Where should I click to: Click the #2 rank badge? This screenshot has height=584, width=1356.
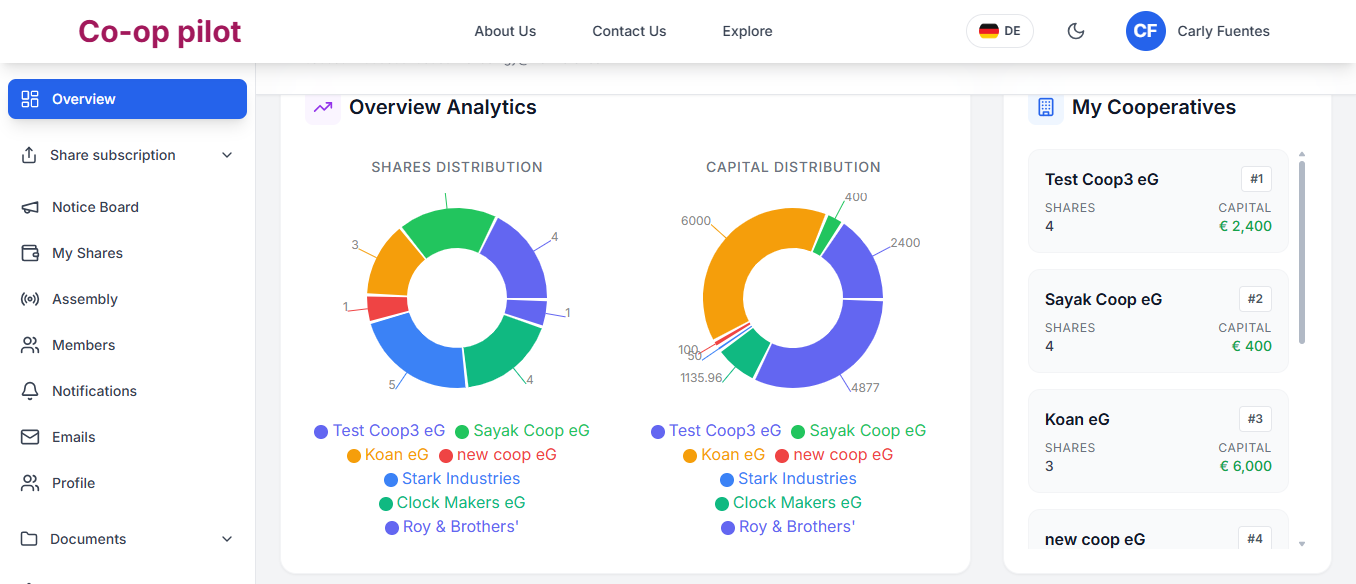pyautogui.click(x=1256, y=299)
